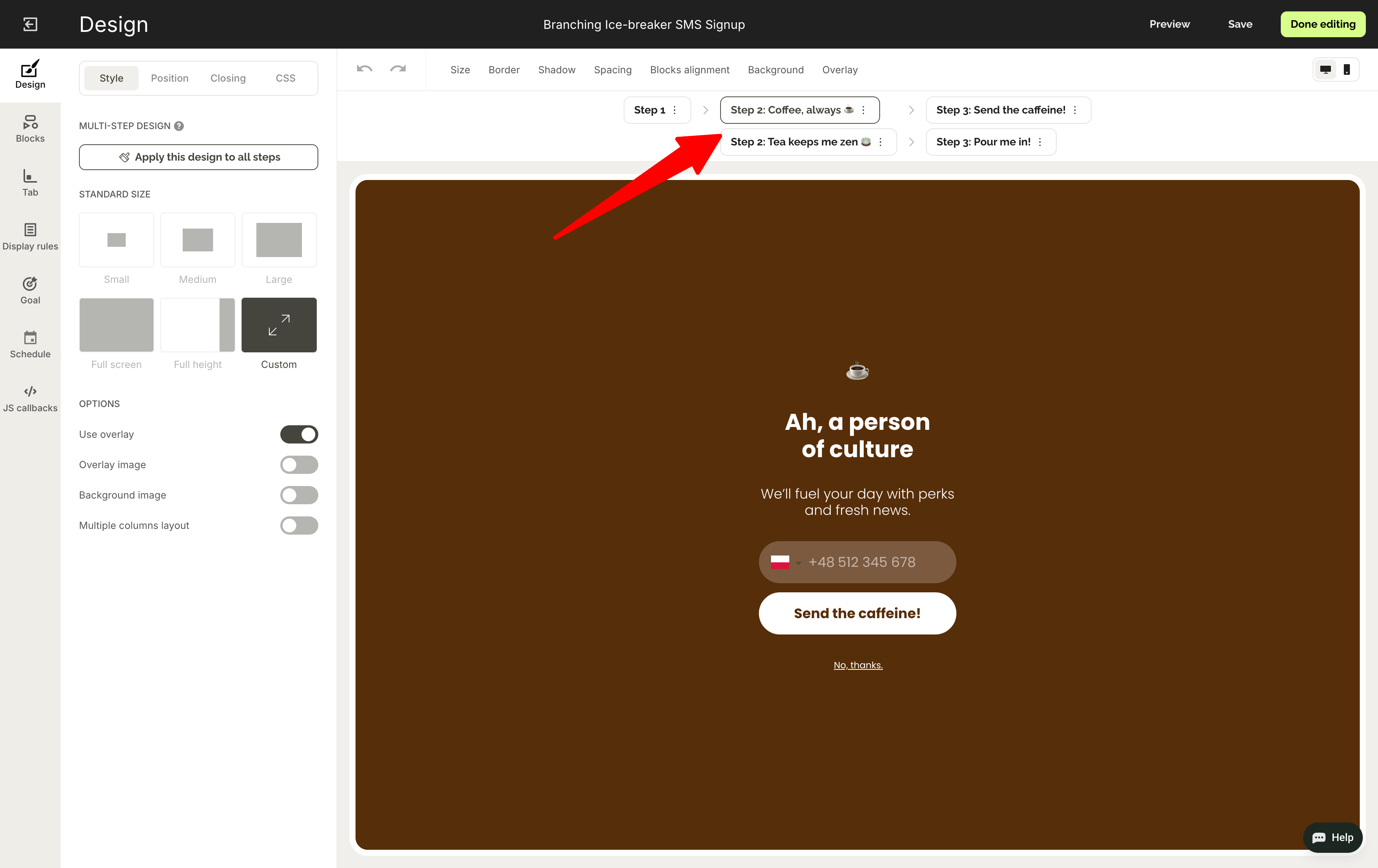Open the Display rules panel
Image resolution: width=1378 pixels, height=868 pixels.
30,236
